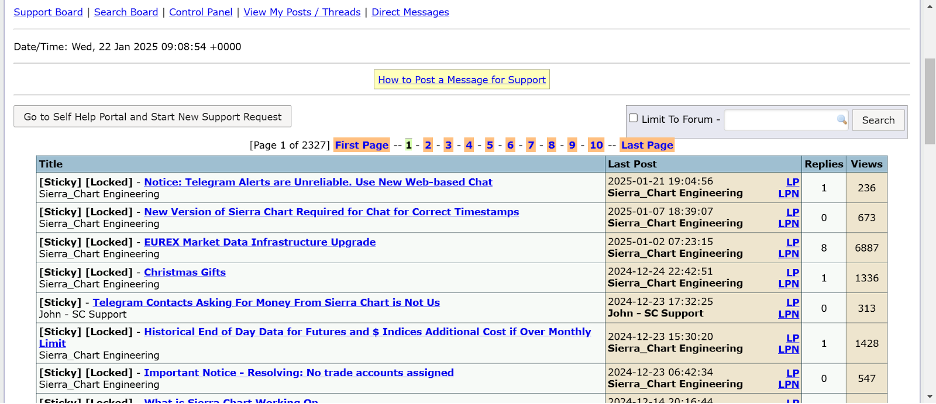This screenshot has width=936, height=404.
Task: Open Go to Self Help Portal button
Action: (x=152, y=117)
